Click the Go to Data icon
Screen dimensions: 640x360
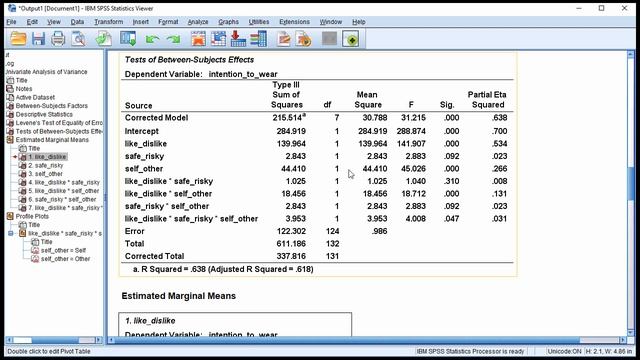pos(198,39)
